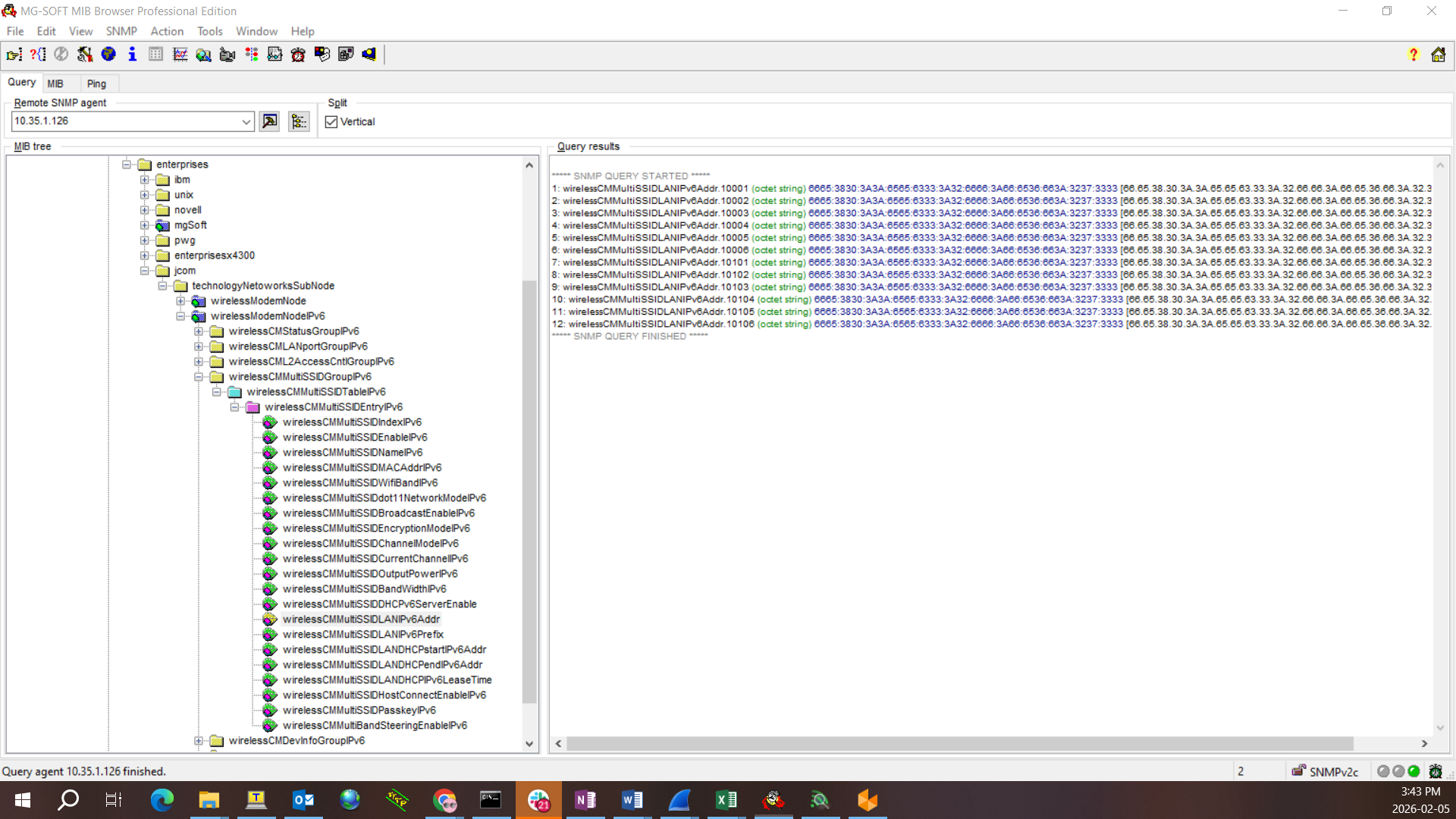Open Excel from the Windows taskbar
The width and height of the screenshot is (1456, 819).
click(x=726, y=800)
